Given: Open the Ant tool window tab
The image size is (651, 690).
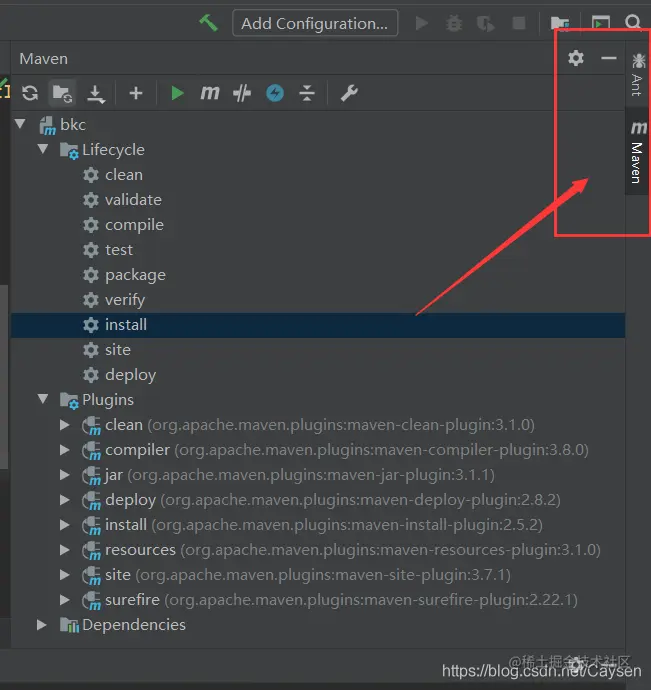Looking at the screenshot, I should (x=637, y=74).
